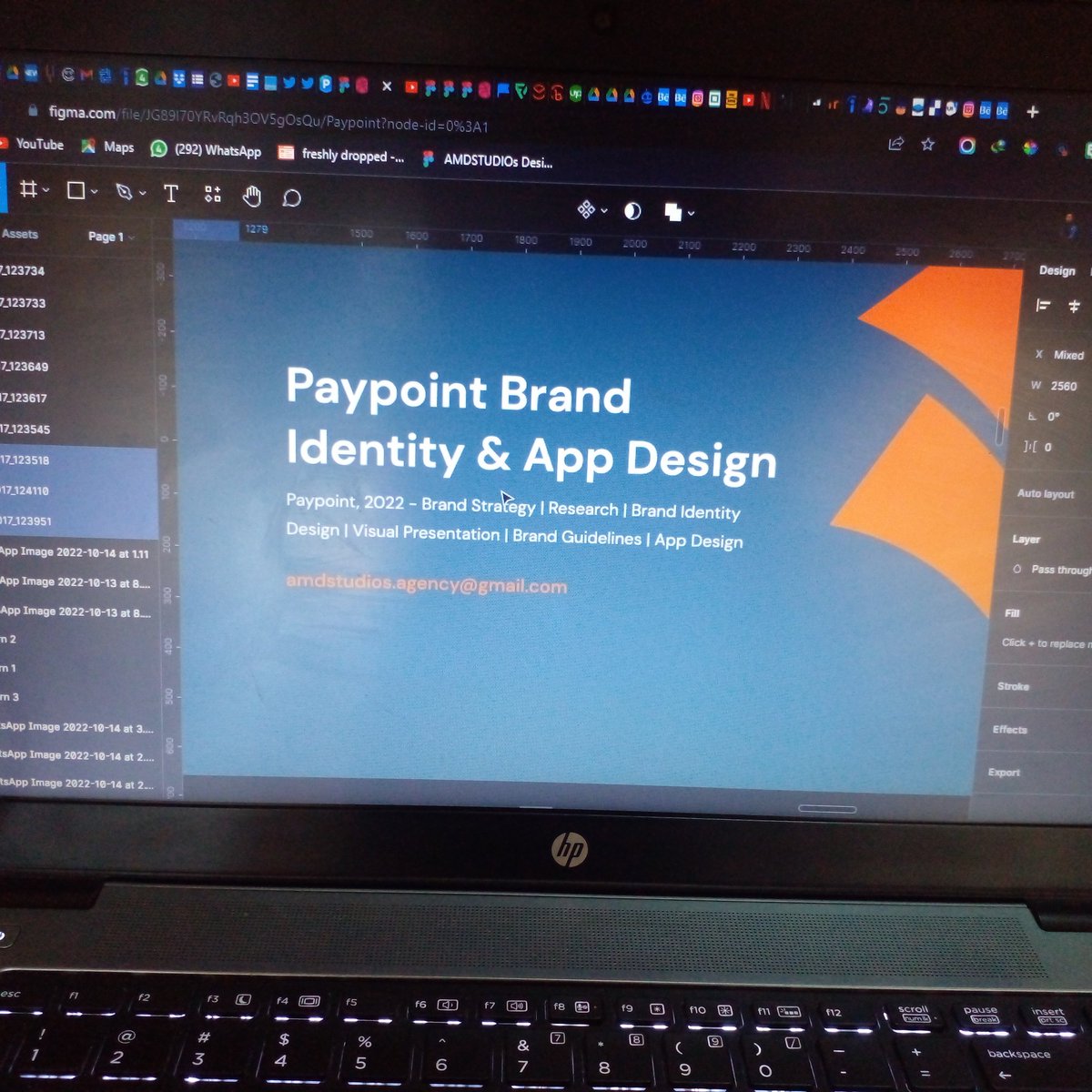Select layer ending 123734

(77, 270)
